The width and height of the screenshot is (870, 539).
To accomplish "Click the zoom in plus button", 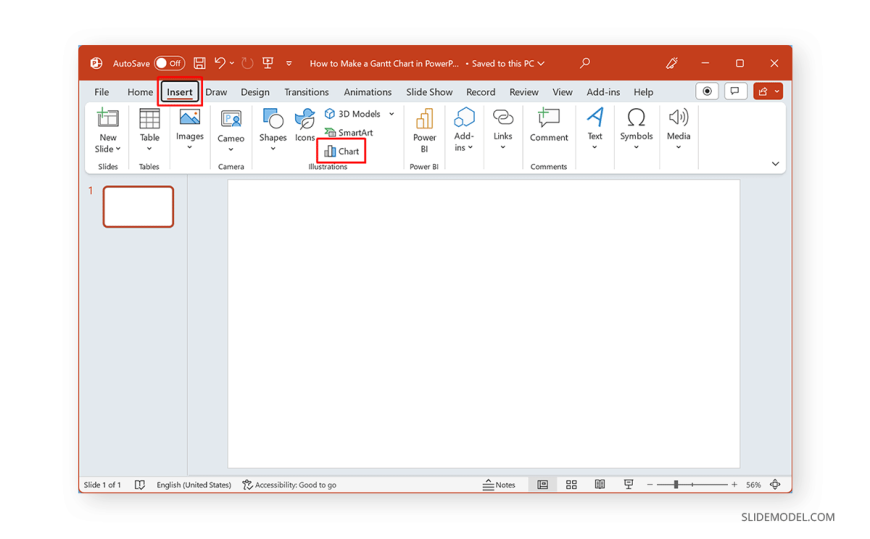I will (734, 485).
